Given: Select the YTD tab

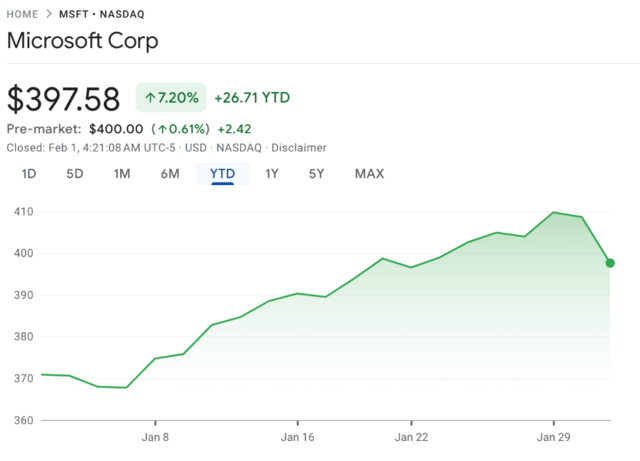Looking at the screenshot, I should [x=222, y=174].
